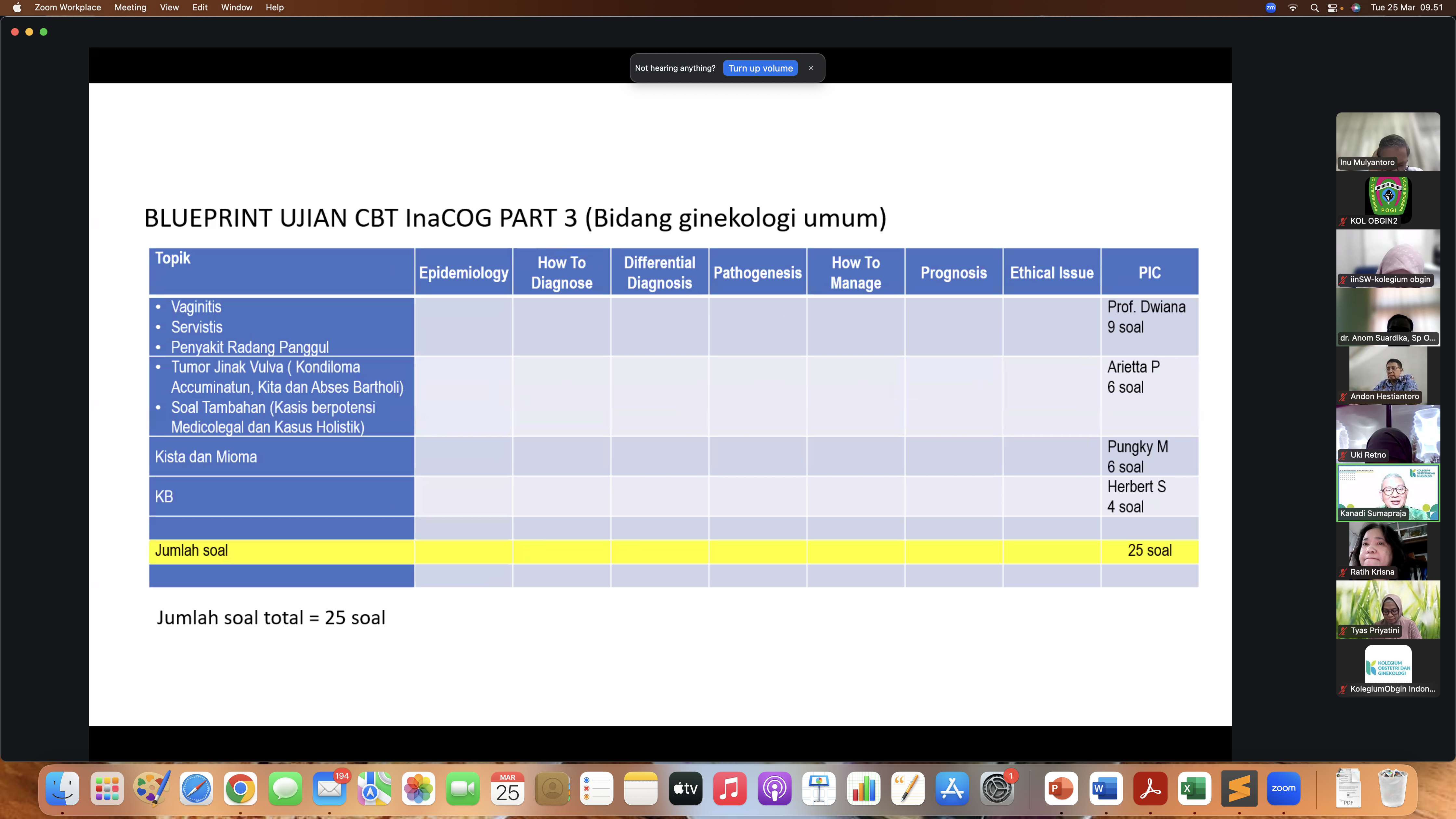
Task: Click the Wi-Fi status icon
Action: click(x=1293, y=7)
